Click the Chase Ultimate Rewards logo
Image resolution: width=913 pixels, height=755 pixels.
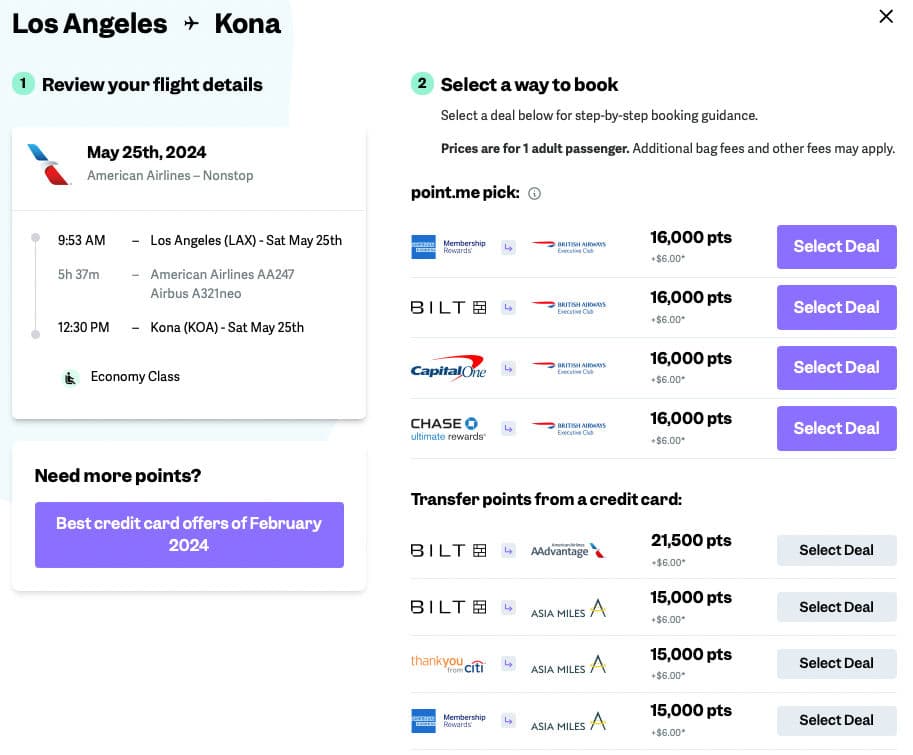pos(448,429)
